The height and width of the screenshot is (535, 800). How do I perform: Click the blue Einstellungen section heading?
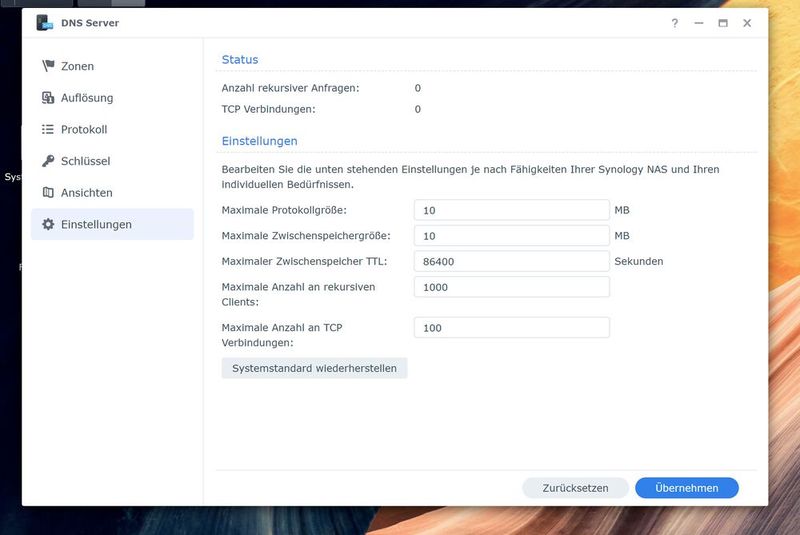click(x=259, y=141)
